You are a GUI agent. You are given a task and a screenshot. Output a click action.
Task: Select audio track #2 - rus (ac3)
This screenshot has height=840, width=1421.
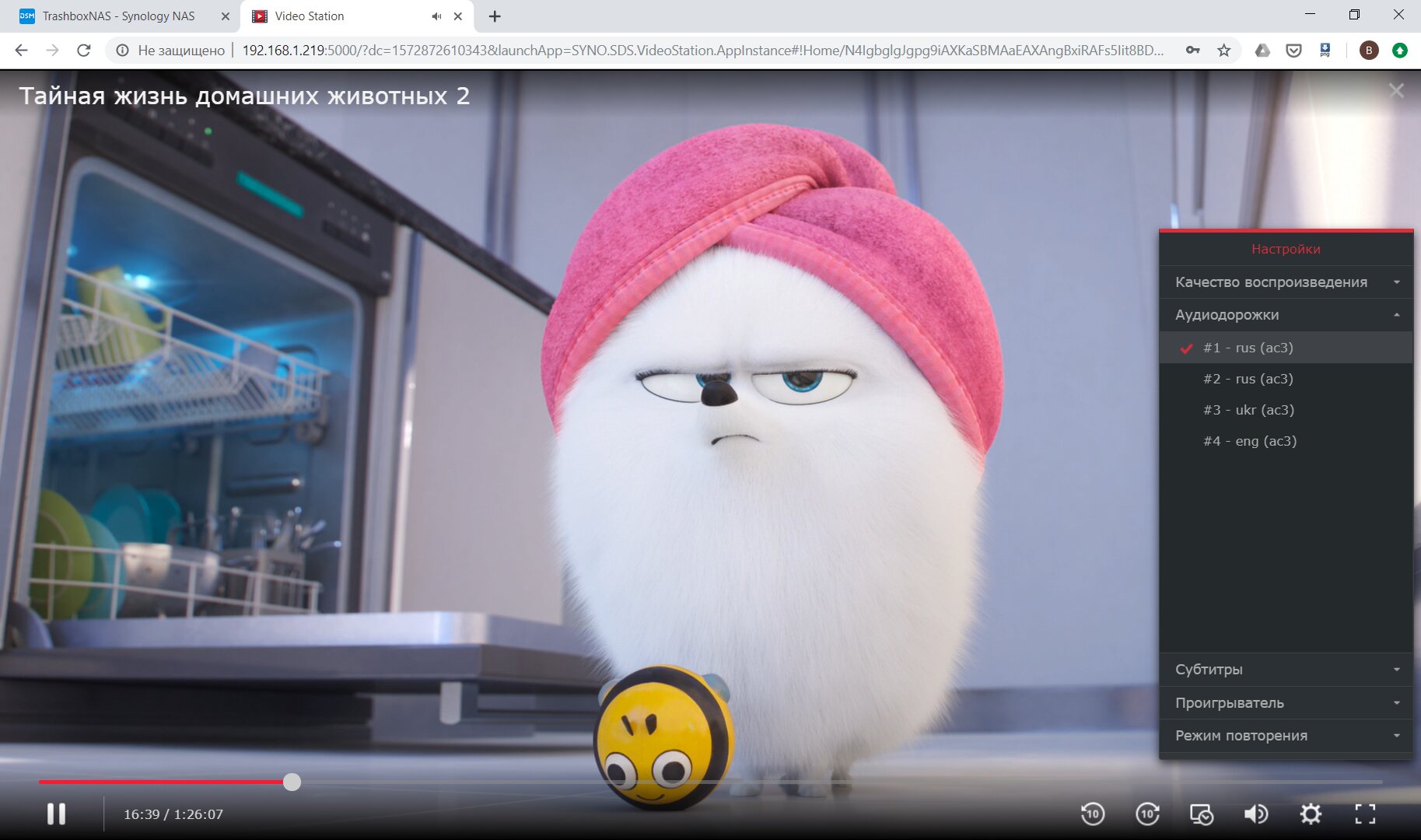point(1286,379)
